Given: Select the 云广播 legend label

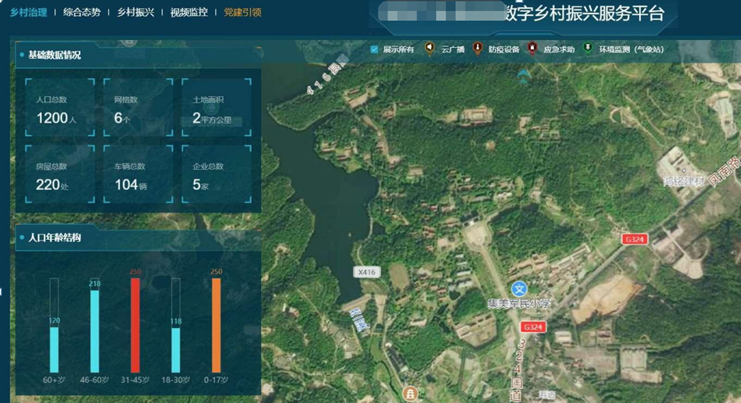Looking at the screenshot, I should [x=452, y=49].
